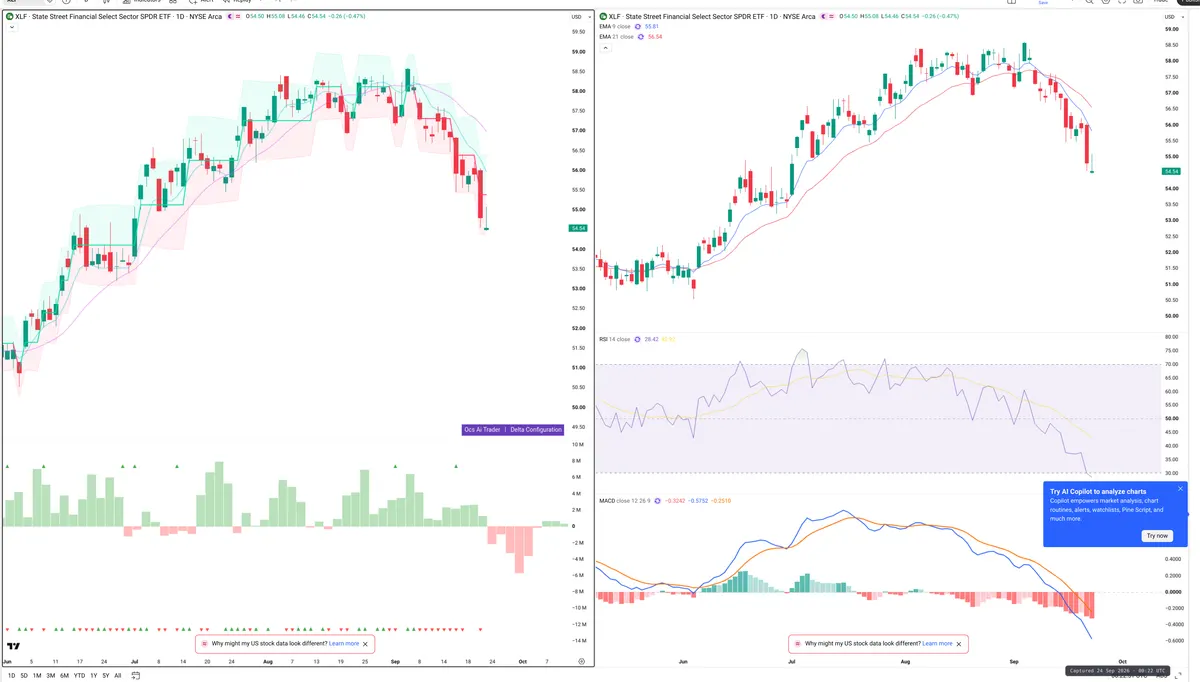
Task: Click the Try now button
Action: [x=1157, y=536]
